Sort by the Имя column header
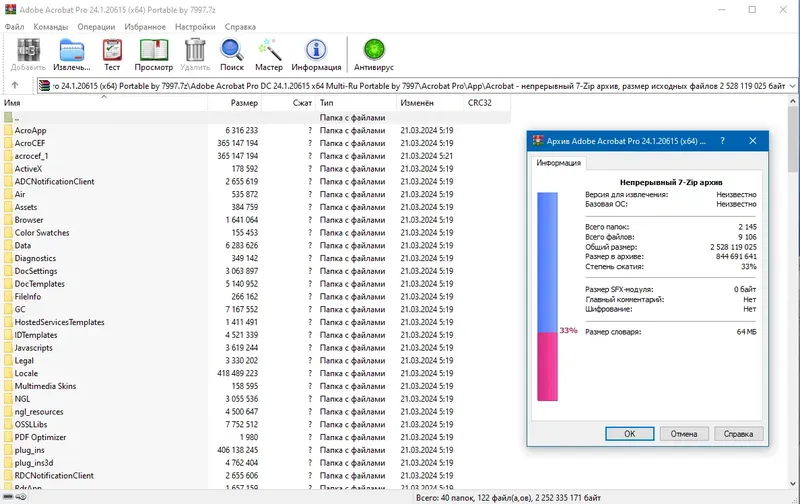The width and height of the screenshot is (800, 504). [104, 103]
